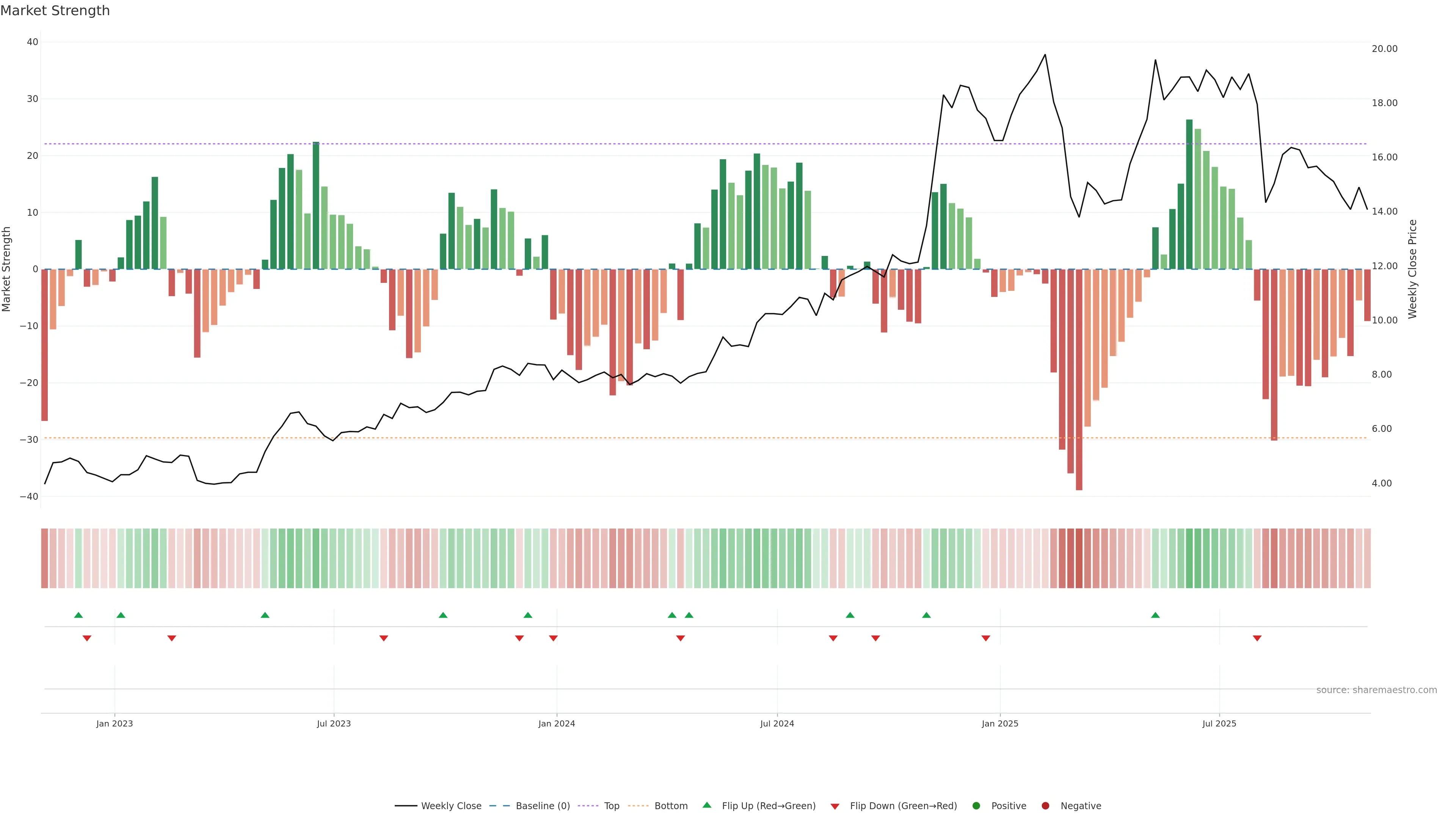Click the green Positive legend dot
Viewport: 1456px width, 819px height.
pyautogui.click(x=976, y=805)
